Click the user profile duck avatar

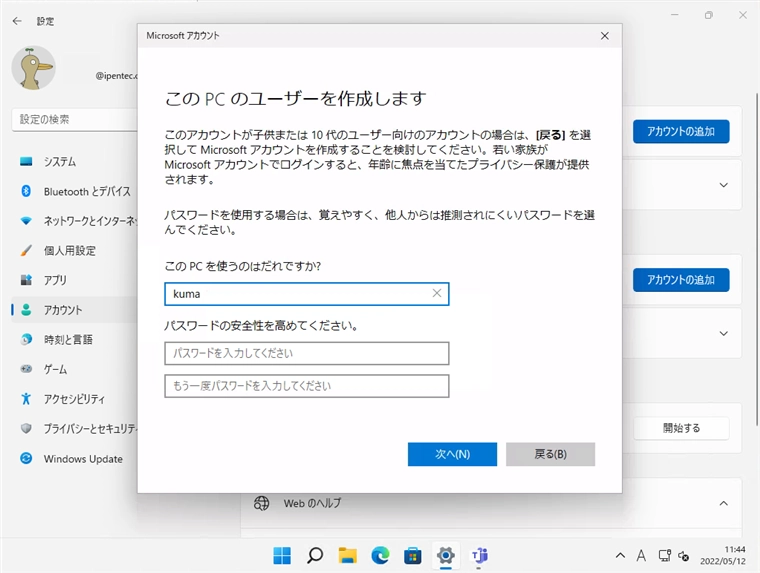coord(33,68)
